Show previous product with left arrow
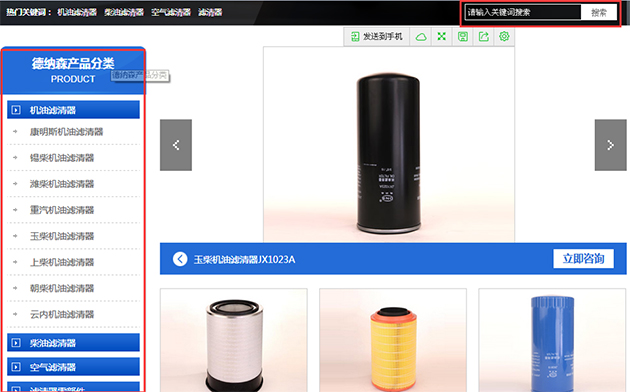Screen dimensions: 630x392 (x=176, y=145)
